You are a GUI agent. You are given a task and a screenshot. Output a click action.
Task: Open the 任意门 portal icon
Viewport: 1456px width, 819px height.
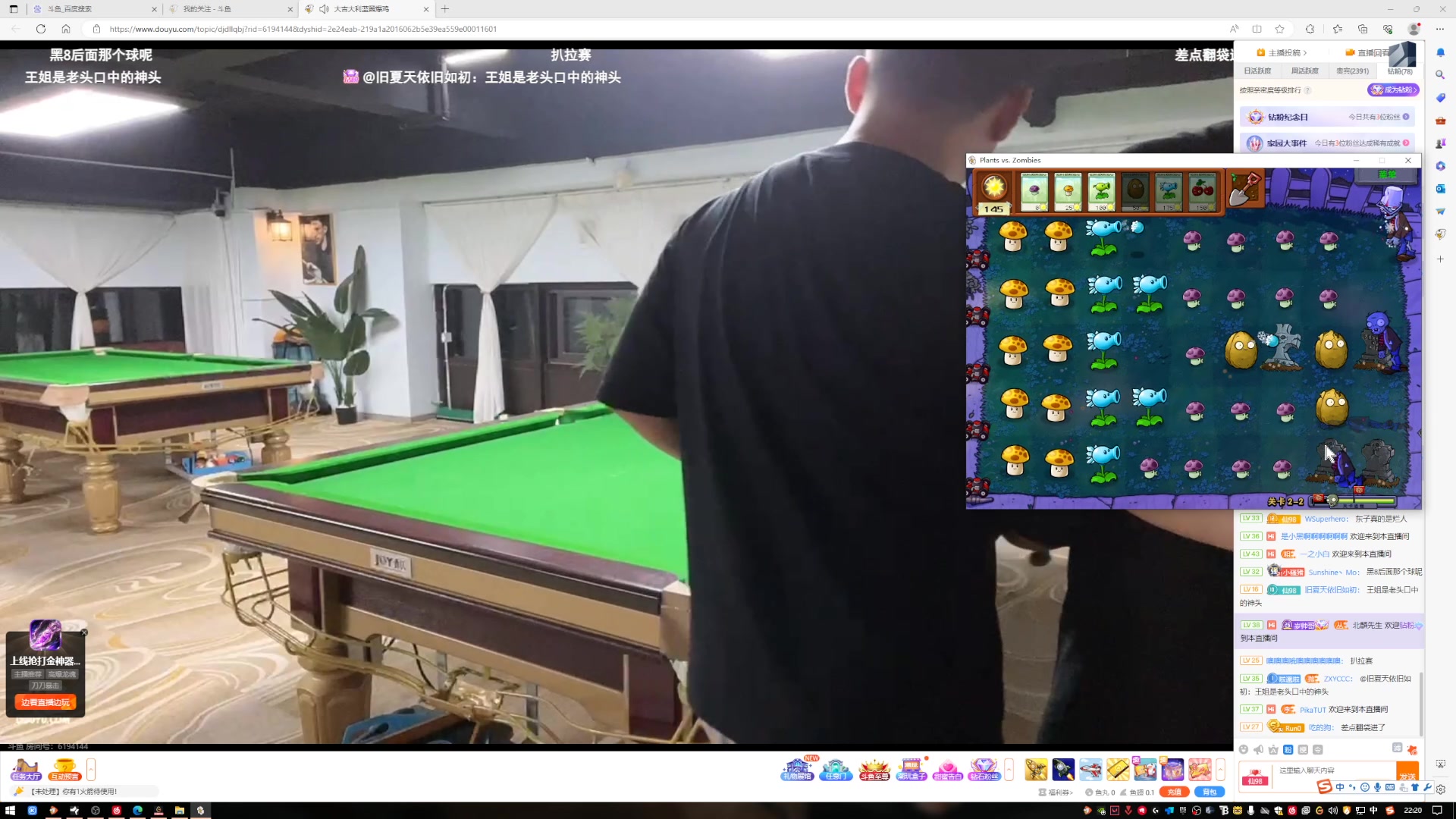pyautogui.click(x=835, y=769)
